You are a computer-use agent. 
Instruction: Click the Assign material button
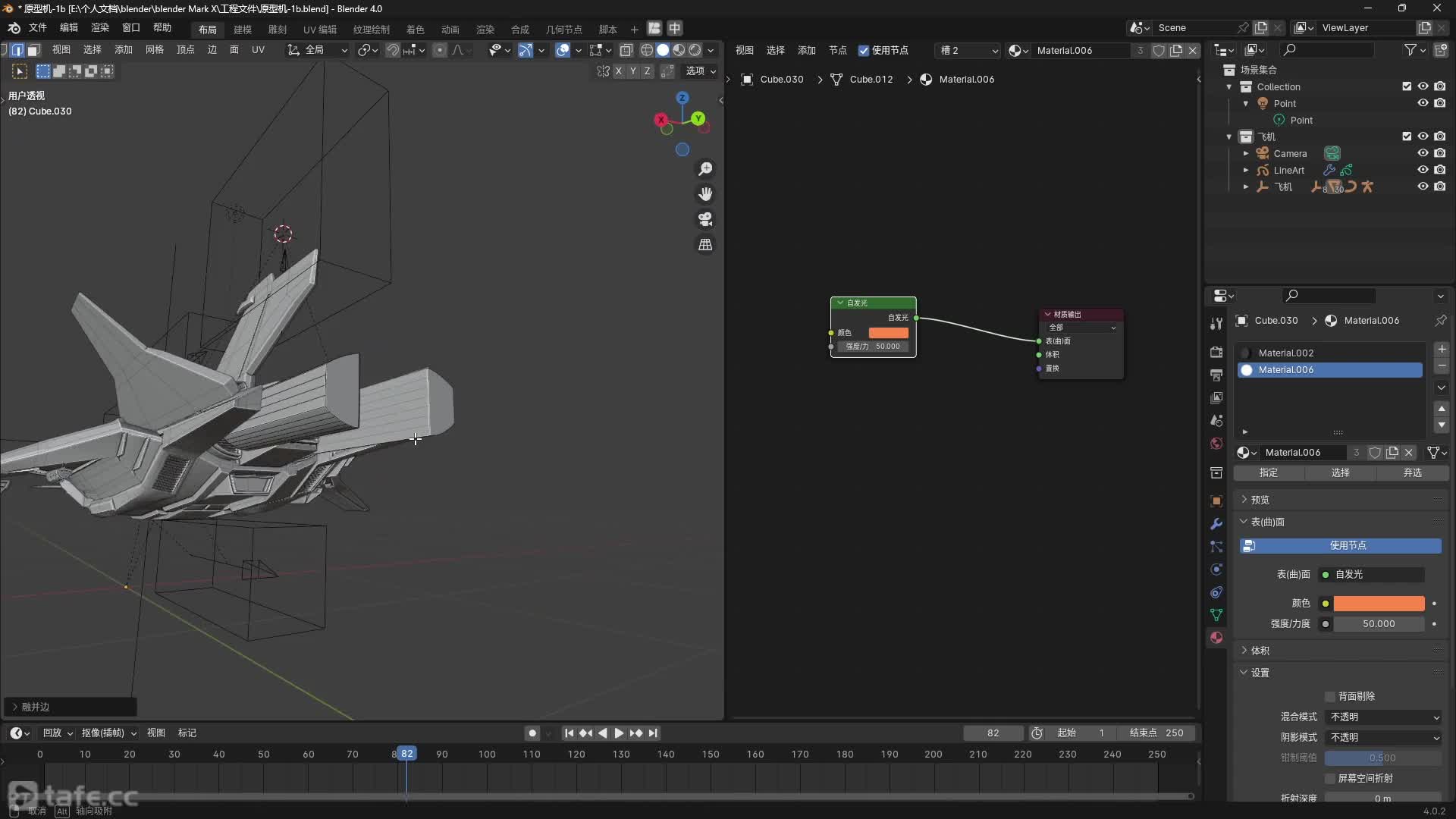pyautogui.click(x=1269, y=473)
